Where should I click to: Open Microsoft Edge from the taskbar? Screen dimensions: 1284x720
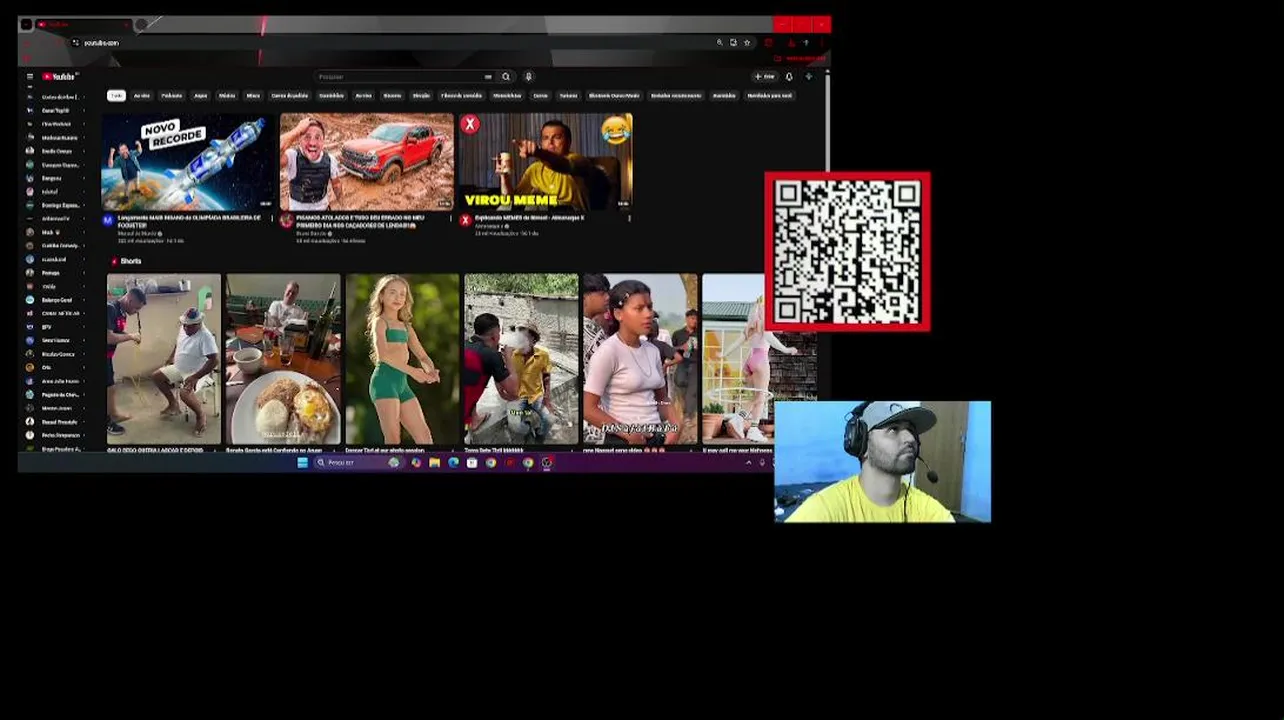click(453, 462)
